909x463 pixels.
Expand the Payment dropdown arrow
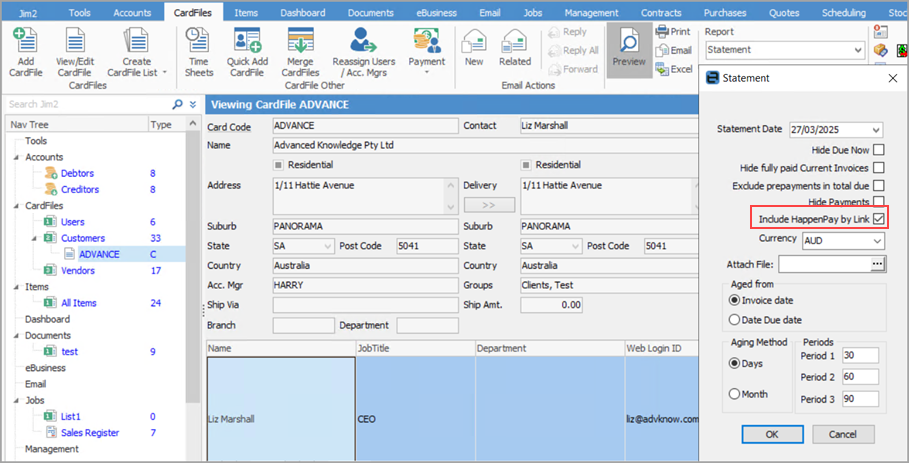pos(427,73)
